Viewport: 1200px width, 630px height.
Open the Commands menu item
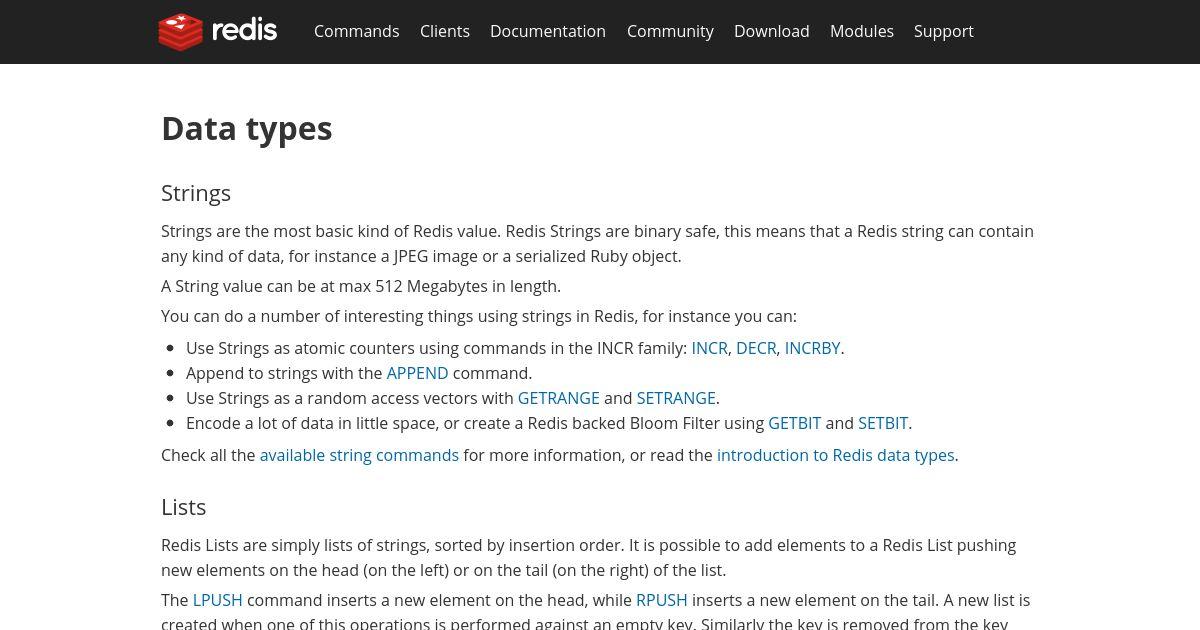point(356,31)
